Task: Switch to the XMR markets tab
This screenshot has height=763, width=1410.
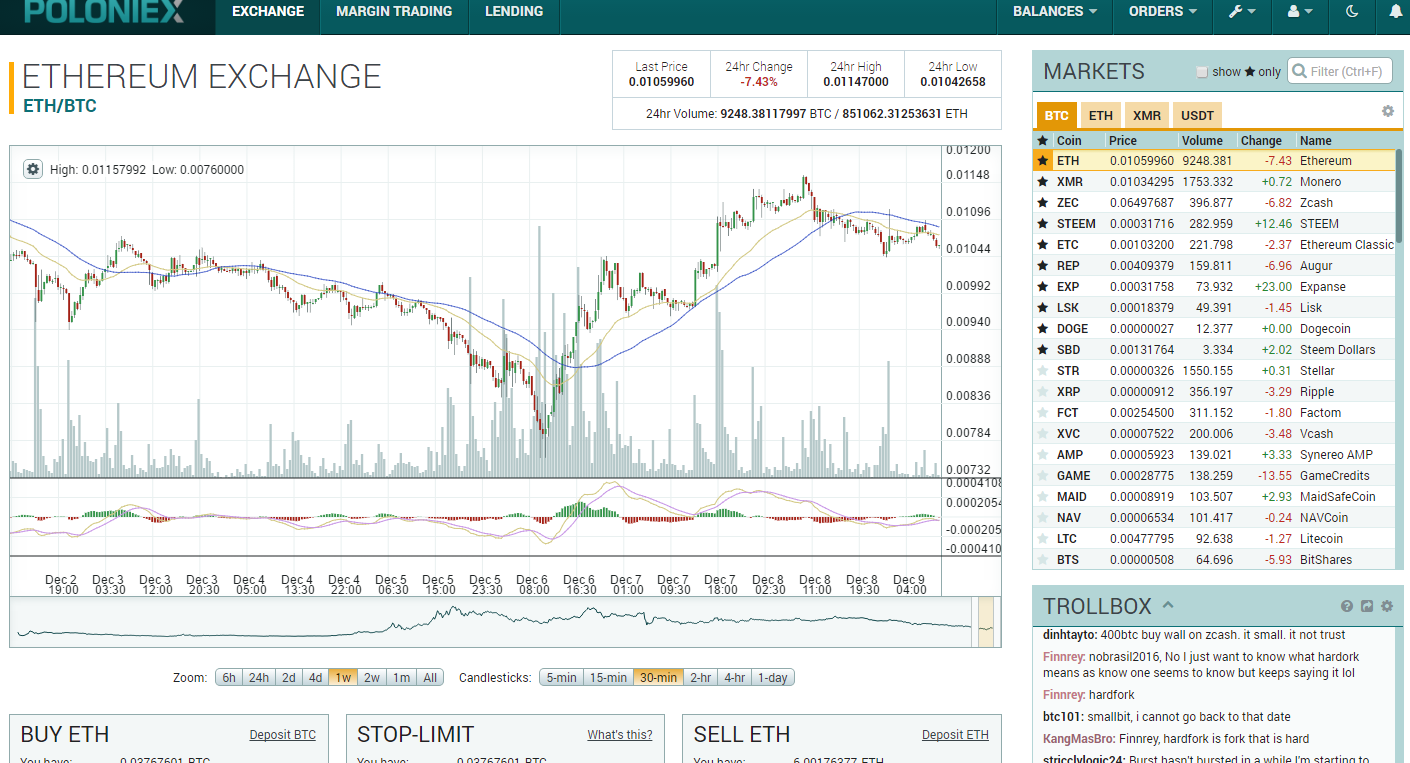Action: 1147,115
